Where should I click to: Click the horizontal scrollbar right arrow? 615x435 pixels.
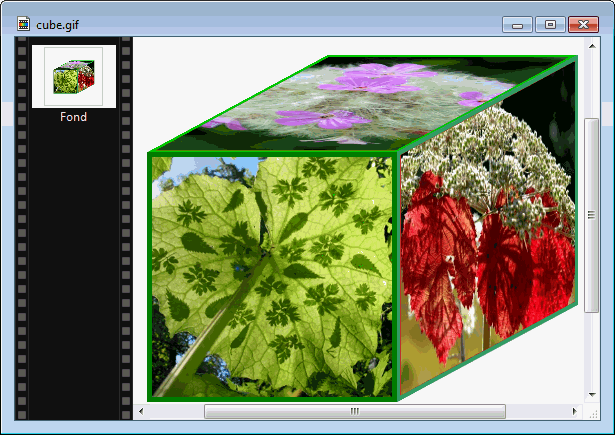point(575,411)
